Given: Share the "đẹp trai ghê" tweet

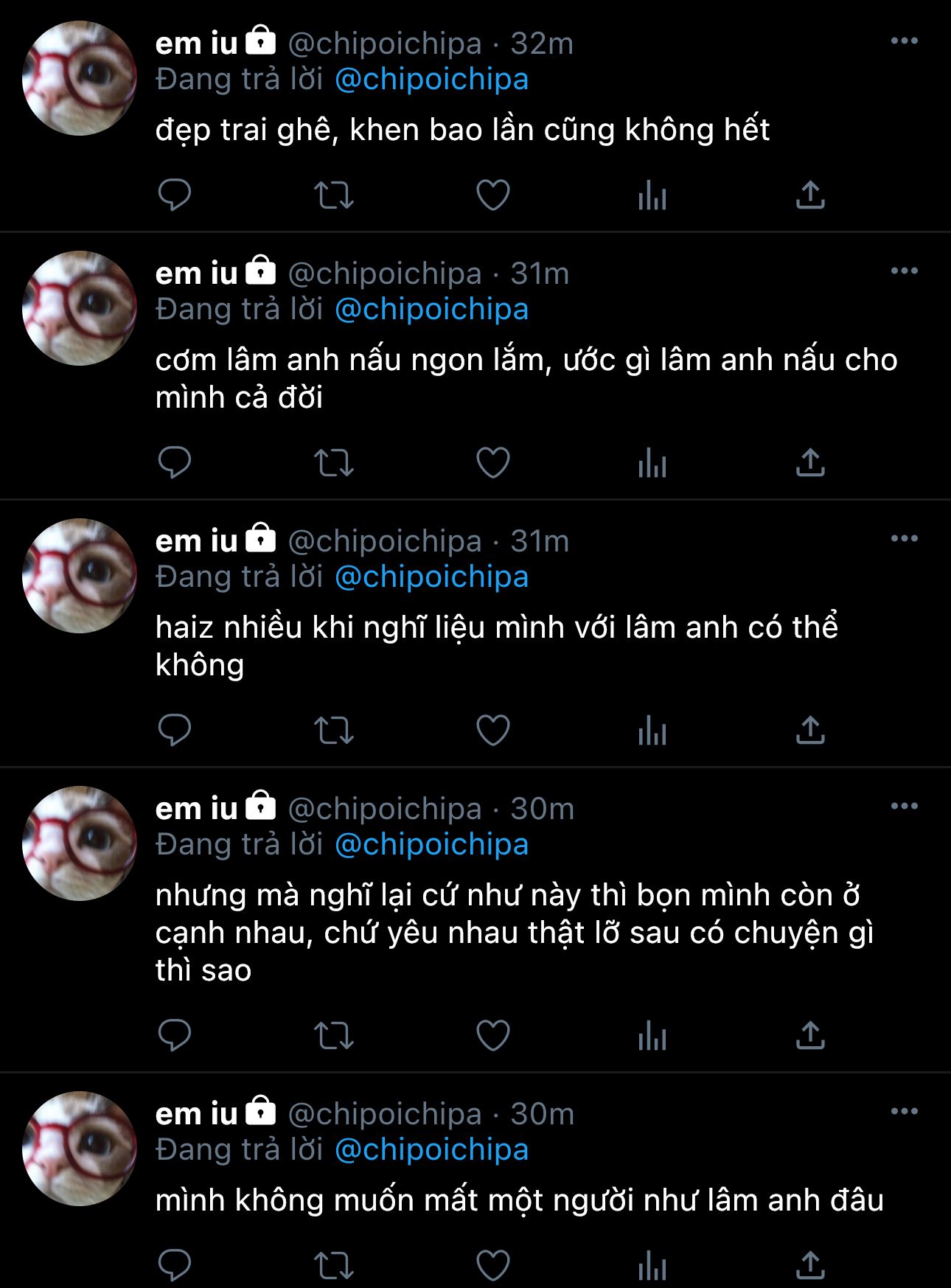Looking at the screenshot, I should coord(810,195).
